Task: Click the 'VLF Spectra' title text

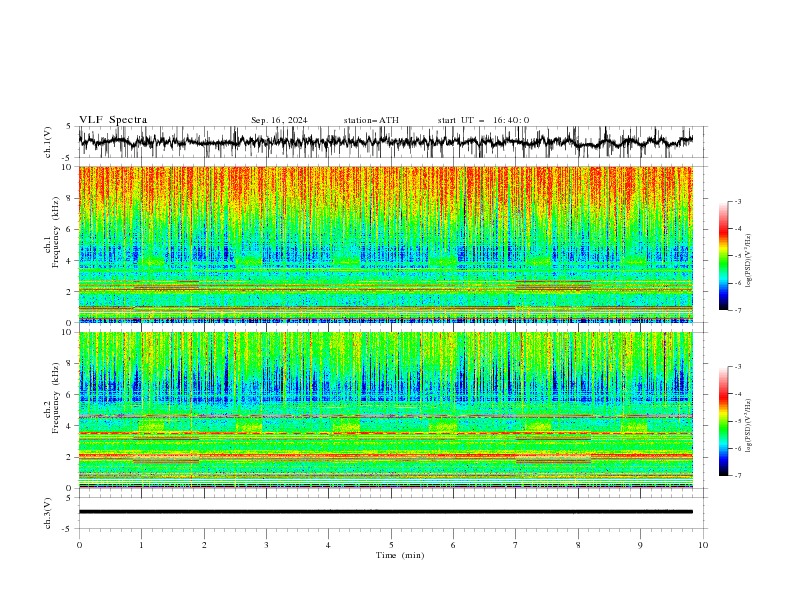Action: tap(113, 120)
